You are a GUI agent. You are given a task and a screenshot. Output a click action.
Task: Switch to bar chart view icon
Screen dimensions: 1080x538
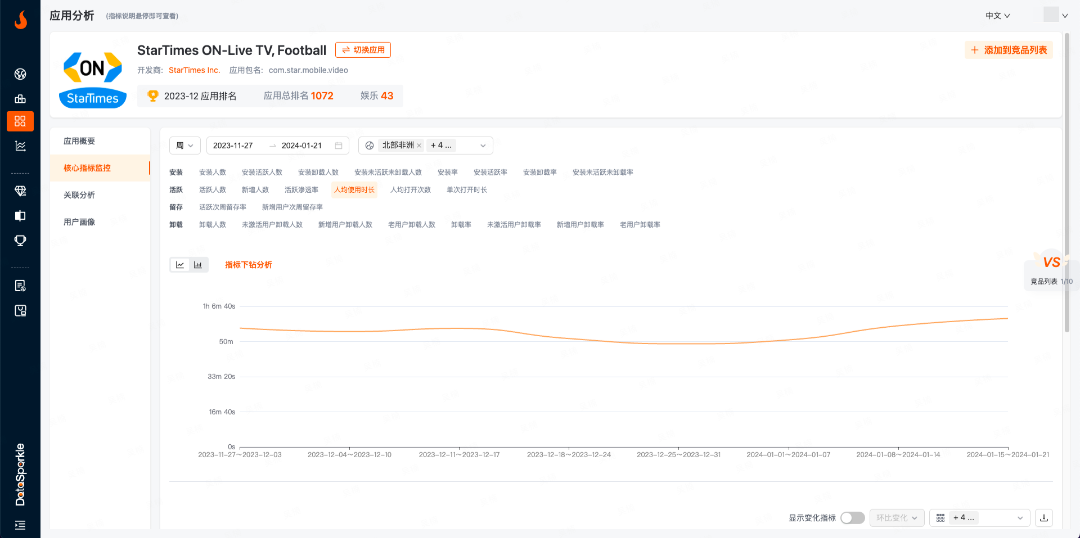click(198, 265)
